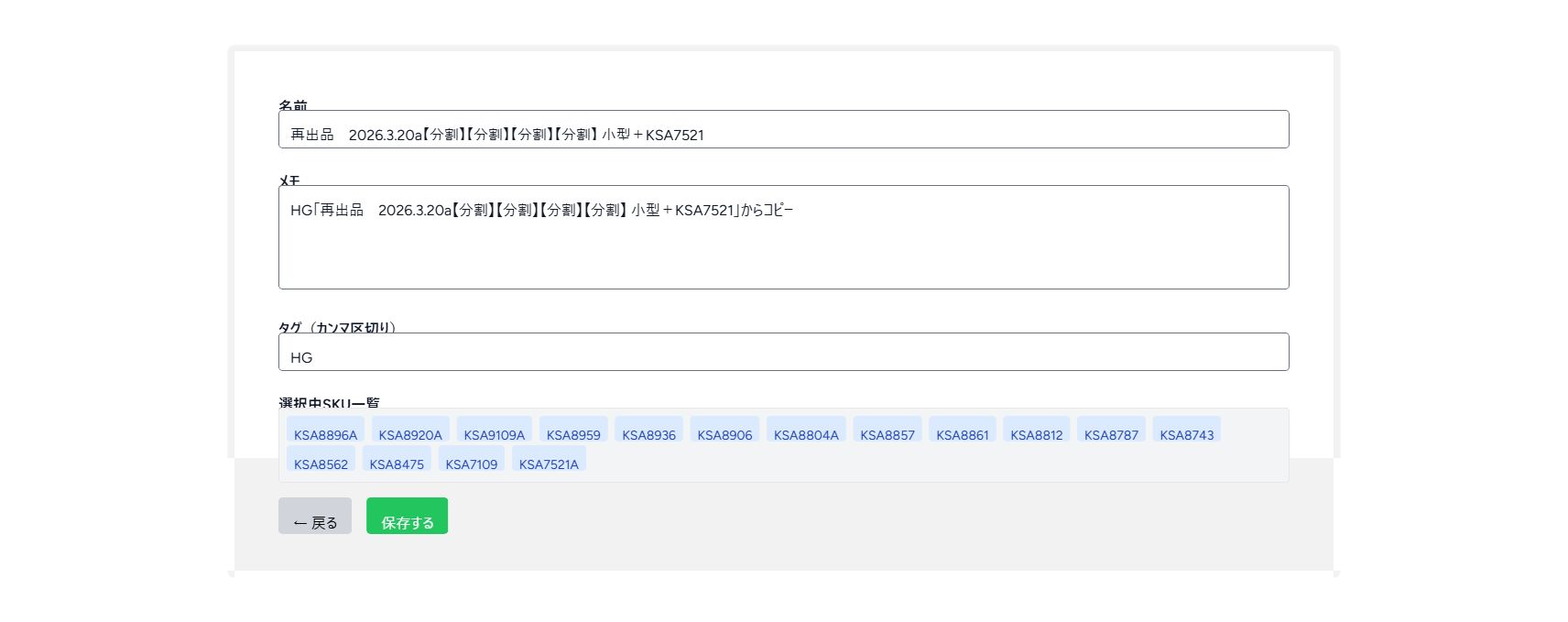The width and height of the screenshot is (1568, 622).
Task: Click the KSA8562 SKU chip
Action: 321,461
